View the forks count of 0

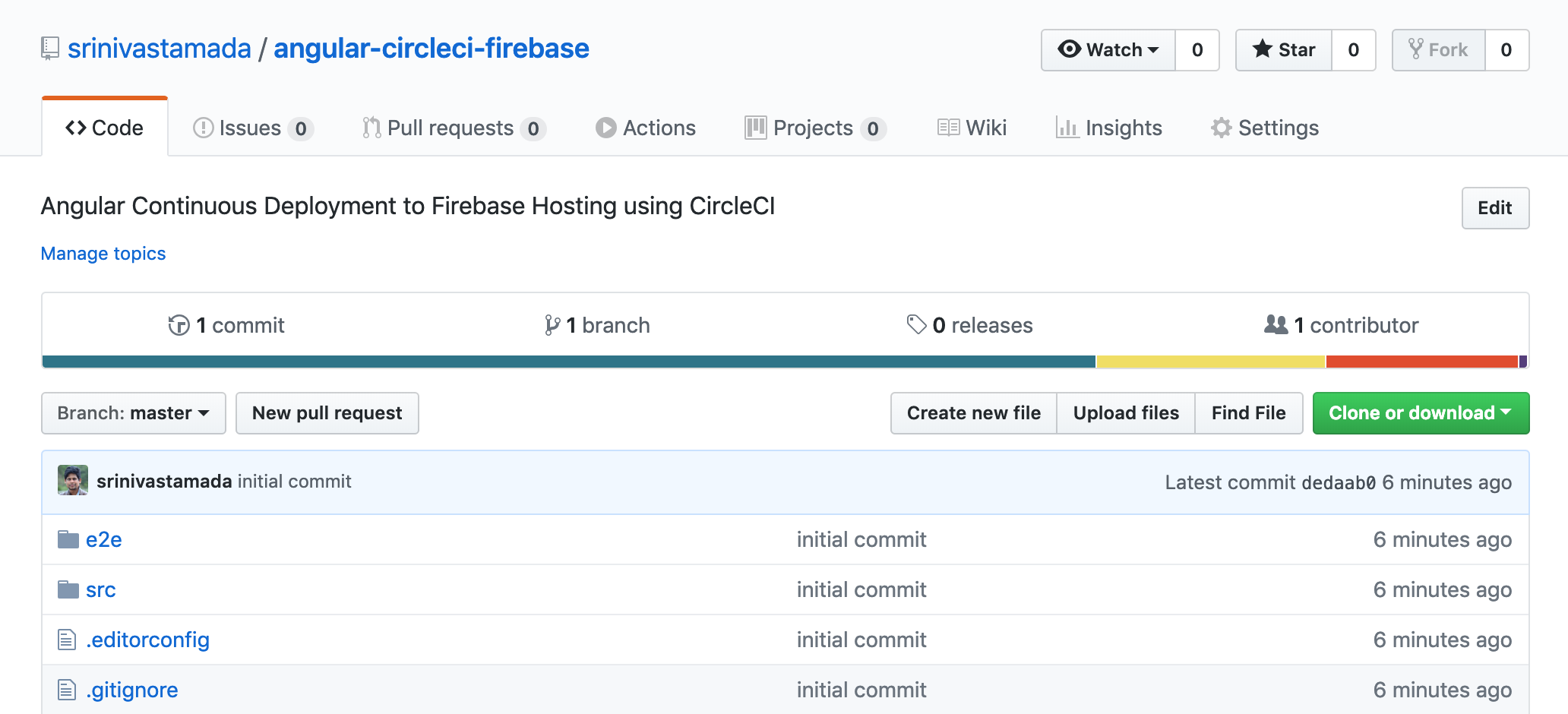coord(1506,50)
